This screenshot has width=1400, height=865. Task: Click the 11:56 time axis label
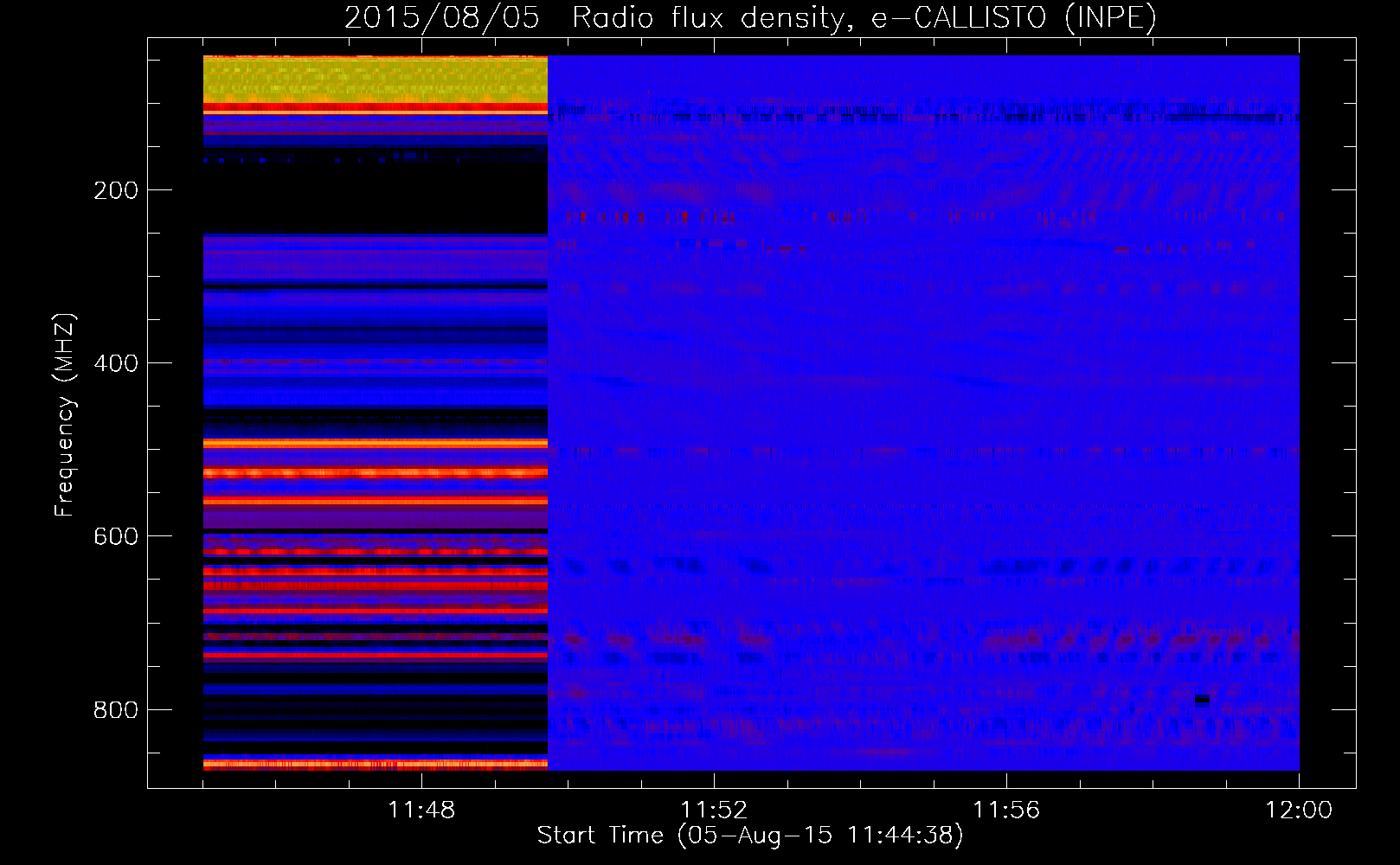(1006, 811)
